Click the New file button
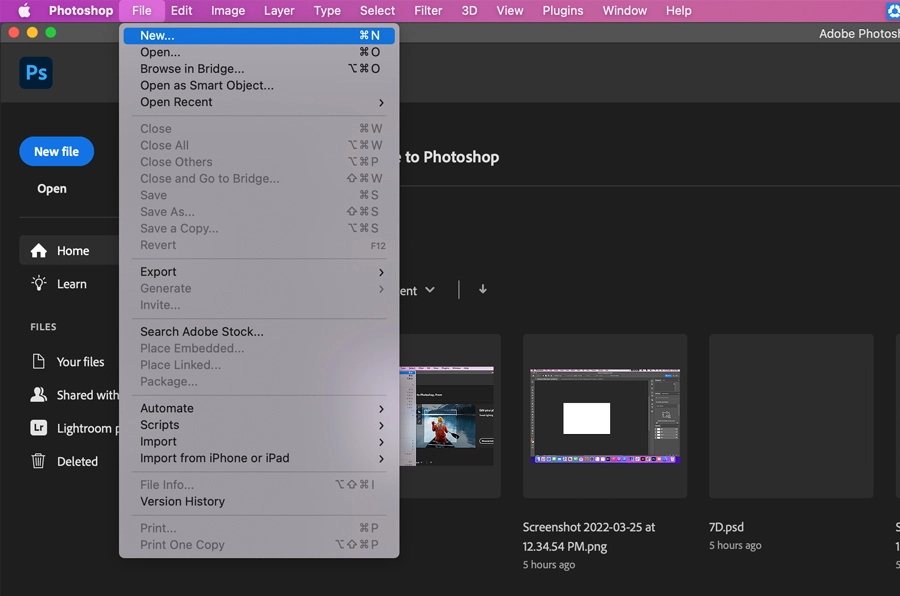Screen dimensions: 900x596 [56, 151]
